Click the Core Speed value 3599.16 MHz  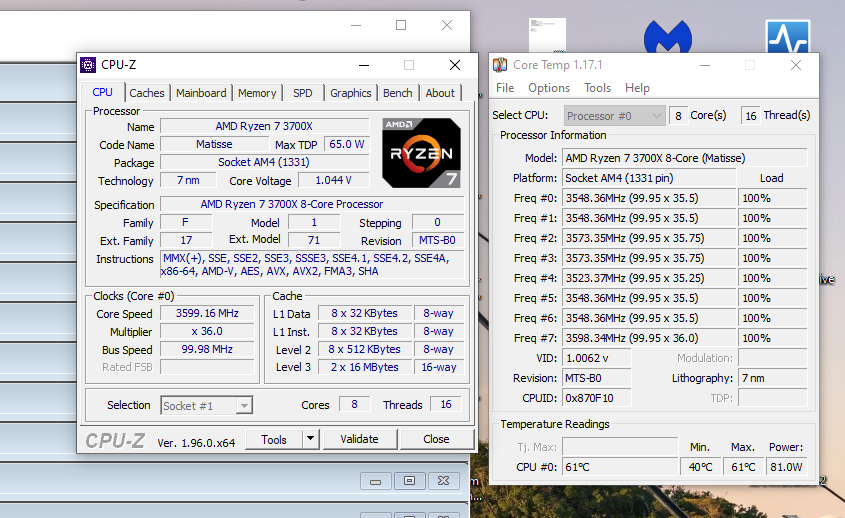tap(207, 313)
